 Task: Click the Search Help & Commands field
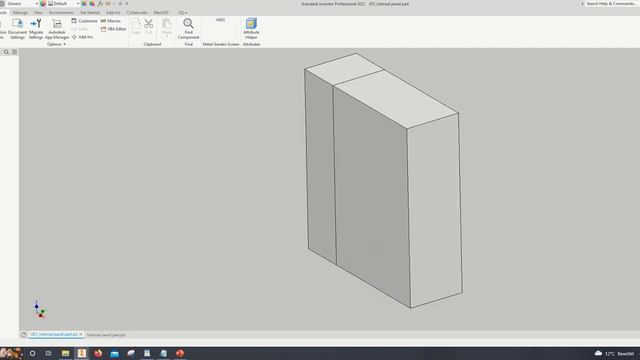[x=611, y=3]
